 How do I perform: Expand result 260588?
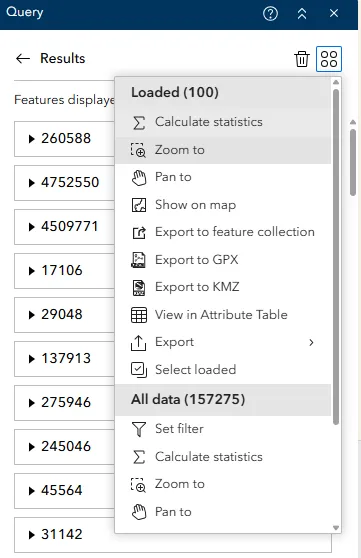(31, 139)
